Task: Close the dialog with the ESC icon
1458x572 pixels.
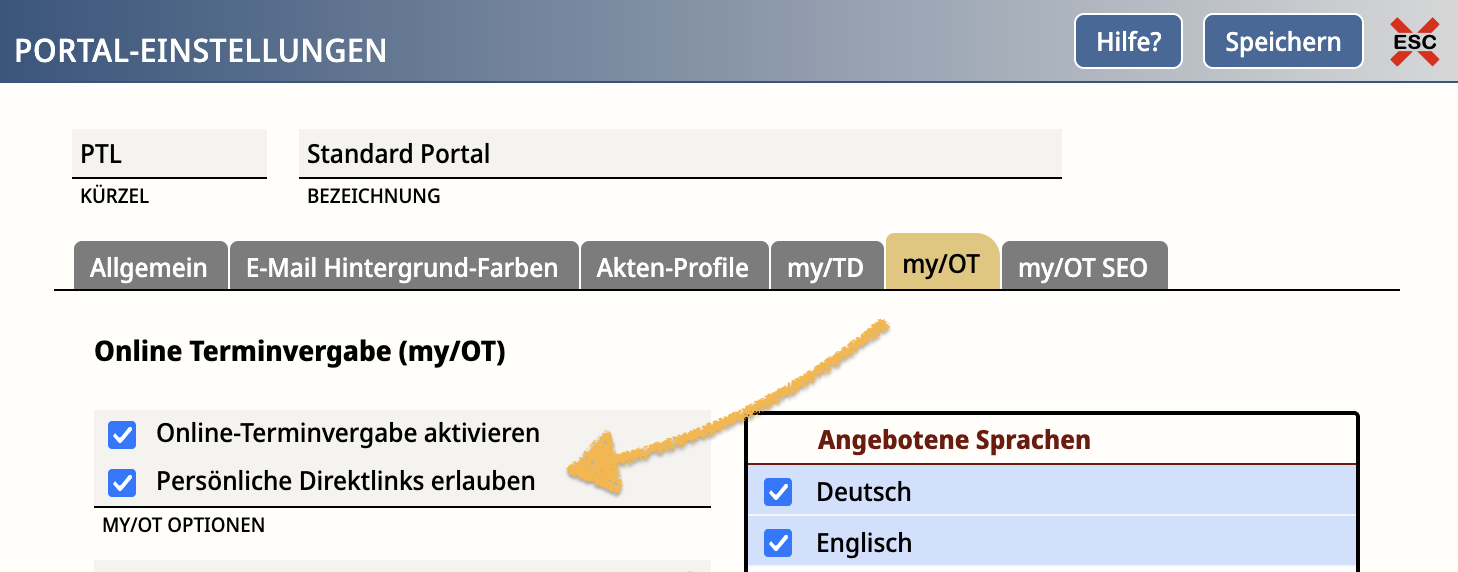Action: pyautogui.click(x=1414, y=42)
